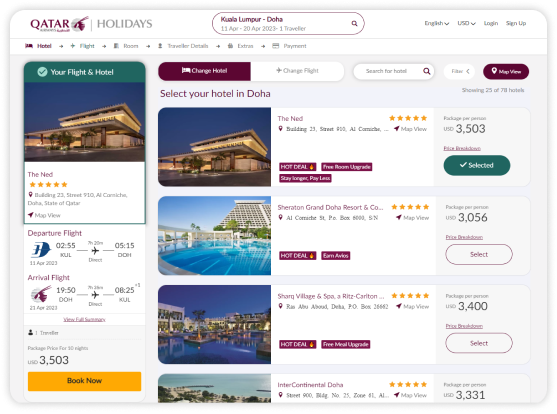
Task: Click the search icon in hotel search box
Action: 427,71
